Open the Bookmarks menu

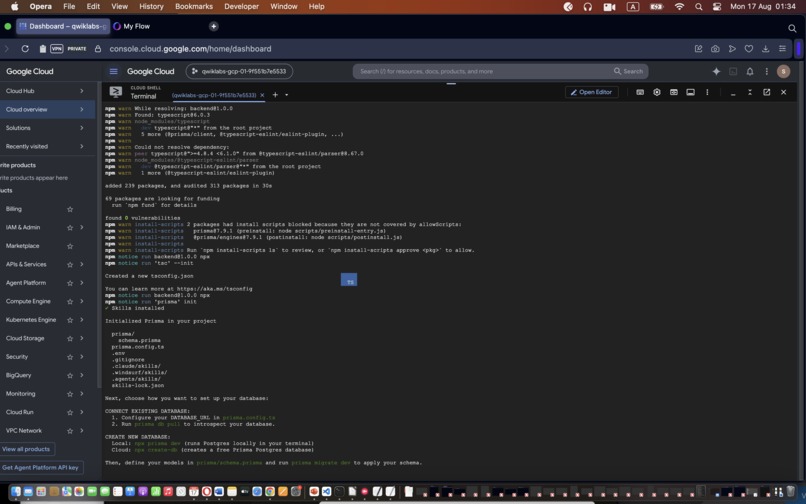pos(194,6)
